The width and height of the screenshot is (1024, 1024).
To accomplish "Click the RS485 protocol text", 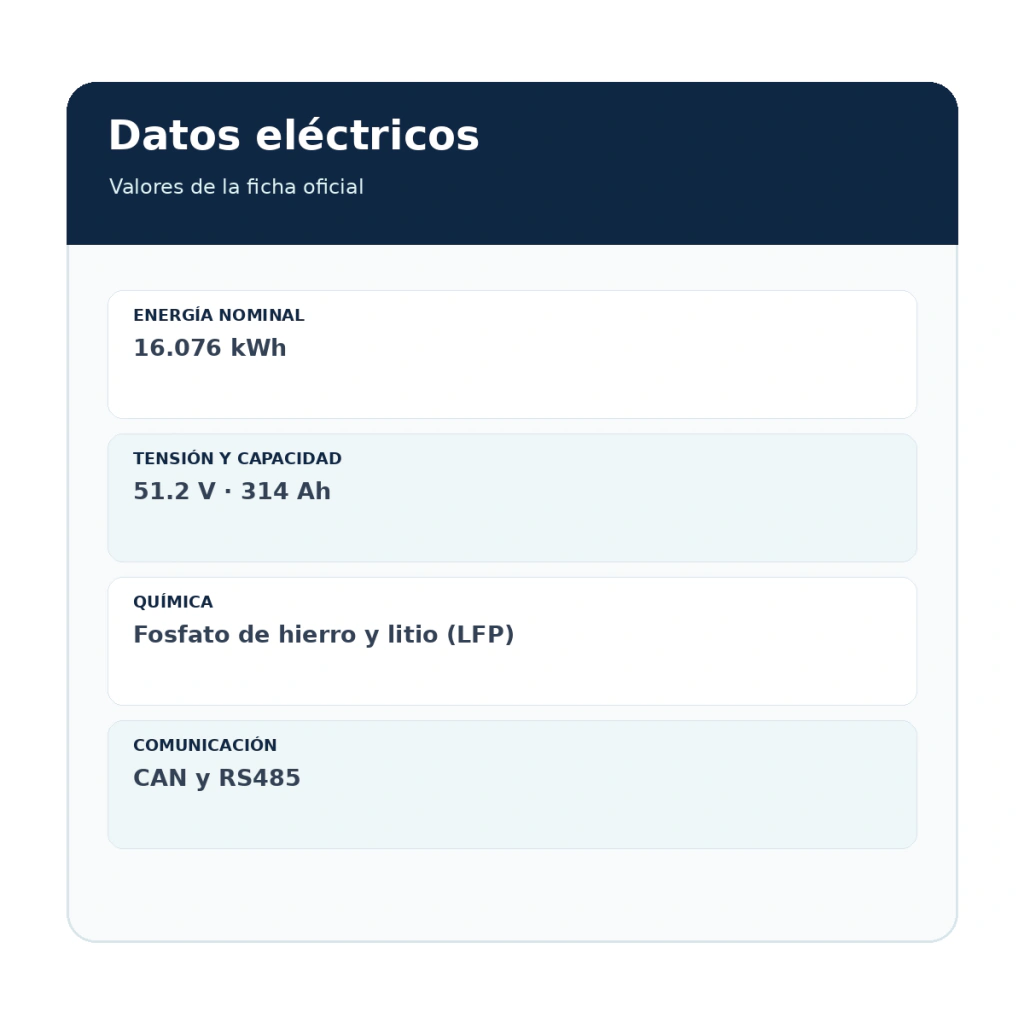I will pyautogui.click(x=259, y=778).
